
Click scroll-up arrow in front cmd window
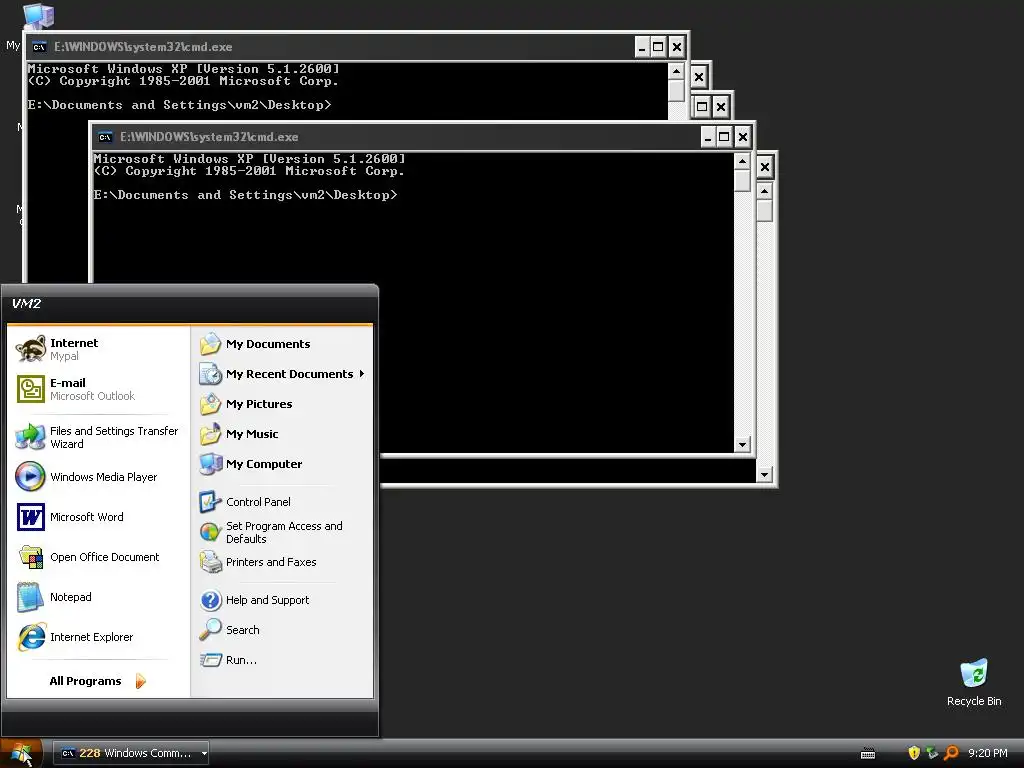coord(742,161)
